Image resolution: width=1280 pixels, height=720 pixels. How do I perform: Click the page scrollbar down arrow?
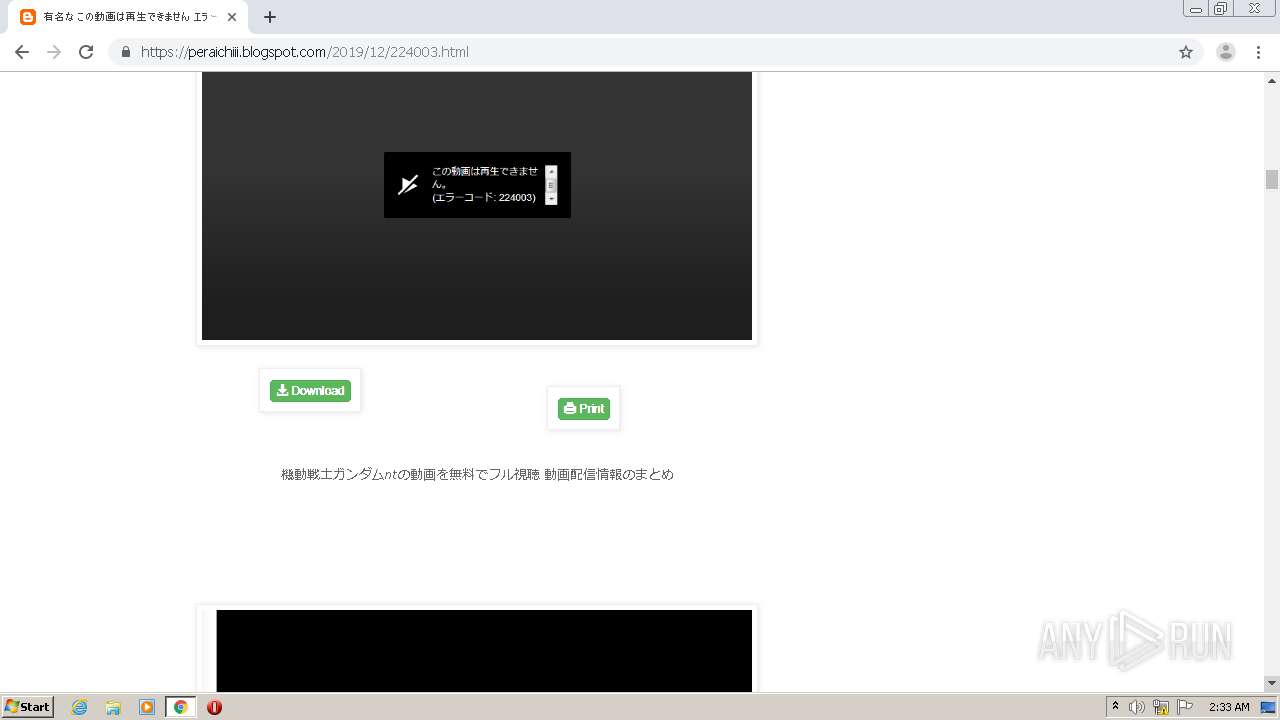pyautogui.click(x=1272, y=683)
